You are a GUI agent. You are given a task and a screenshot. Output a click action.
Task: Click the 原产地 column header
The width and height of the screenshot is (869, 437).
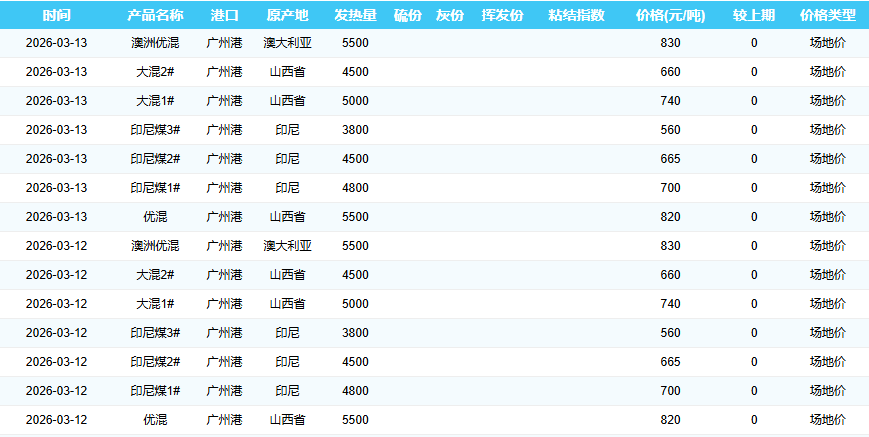[288, 15]
